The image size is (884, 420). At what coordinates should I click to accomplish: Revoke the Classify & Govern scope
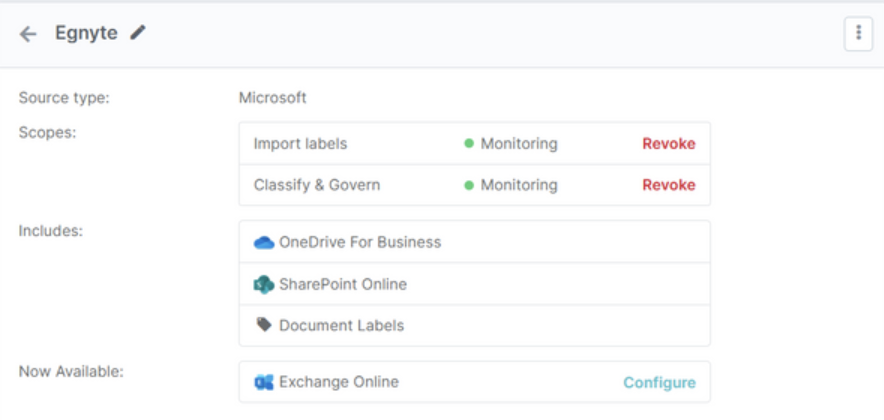click(668, 185)
